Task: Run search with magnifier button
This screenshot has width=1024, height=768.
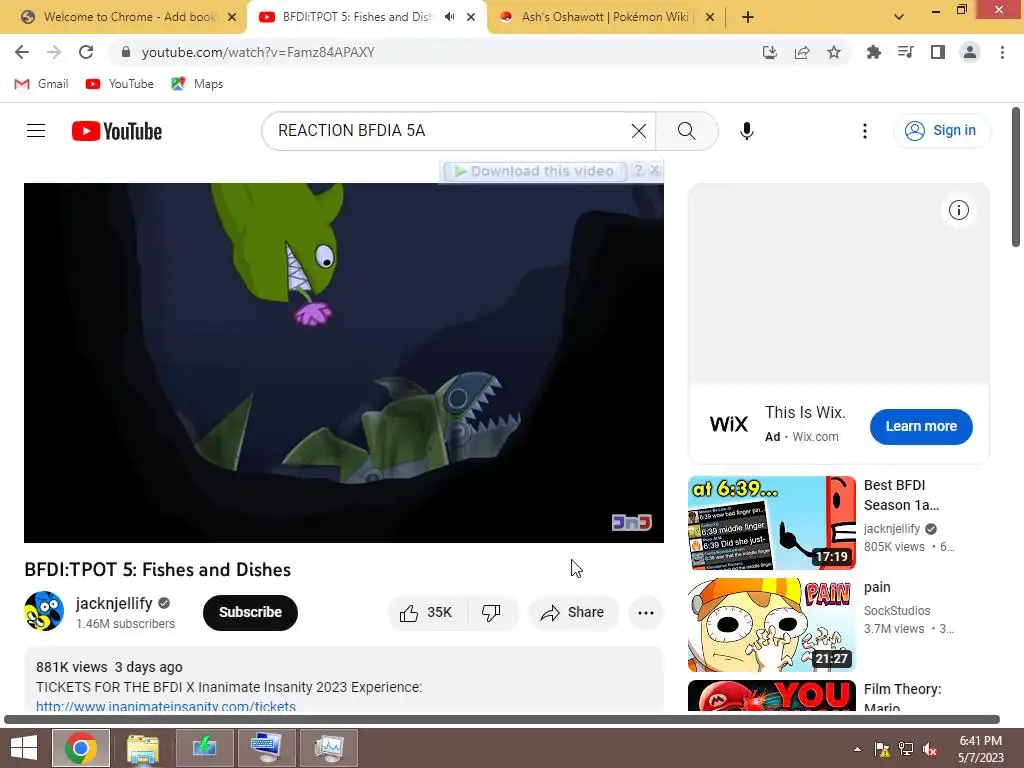Action: 686,131
